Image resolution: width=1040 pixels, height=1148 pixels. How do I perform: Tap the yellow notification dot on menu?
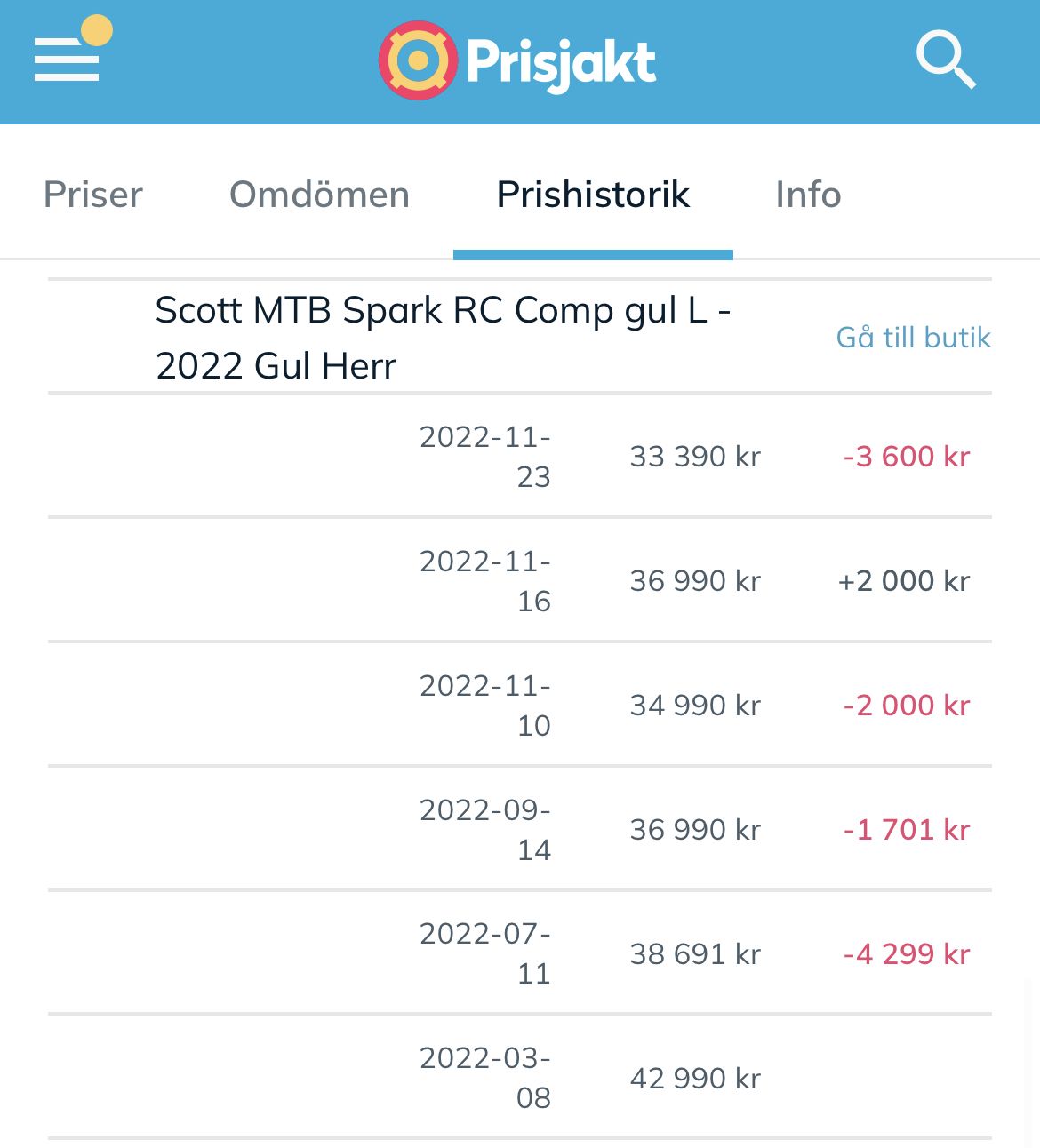pos(97,30)
